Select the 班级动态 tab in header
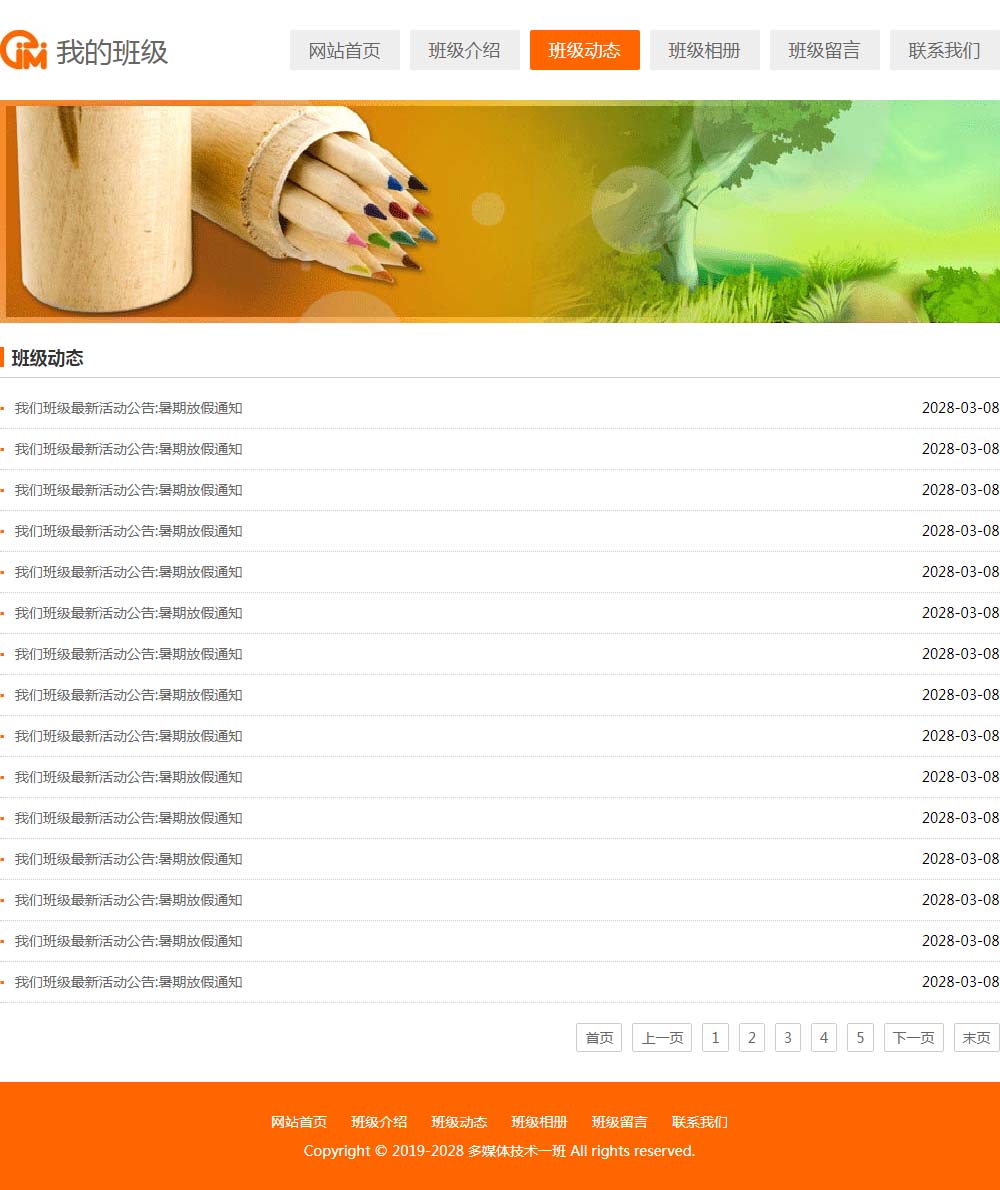The height and width of the screenshot is (1190, 1000). [584, 50]
